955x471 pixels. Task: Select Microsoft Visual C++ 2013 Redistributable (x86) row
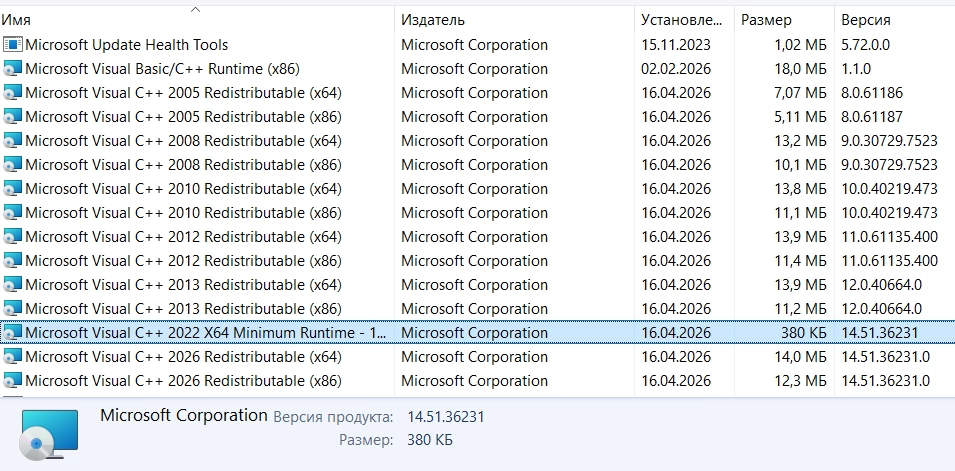pyautogui.click(x=183, y=309)
